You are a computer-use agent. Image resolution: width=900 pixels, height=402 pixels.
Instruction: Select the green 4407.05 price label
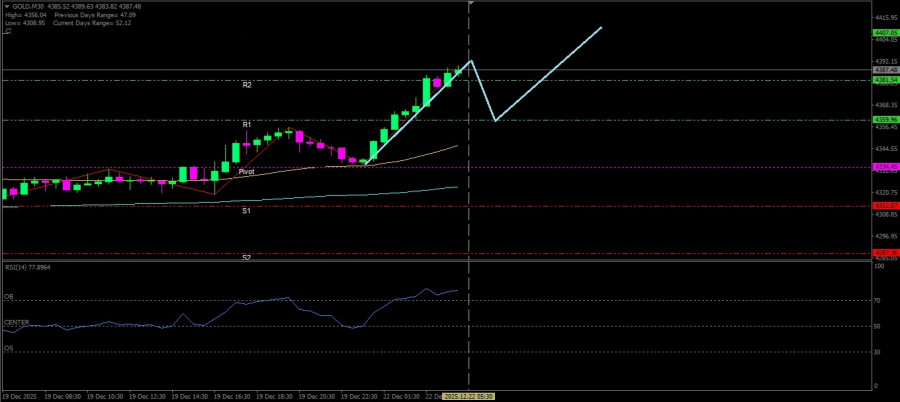pos(885,33)
